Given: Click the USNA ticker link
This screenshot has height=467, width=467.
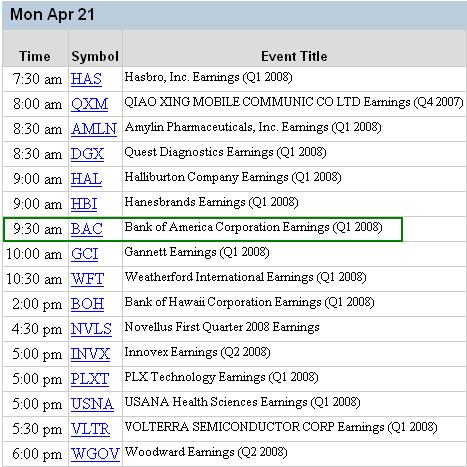Looking at the screenshot, I should 92,404.
